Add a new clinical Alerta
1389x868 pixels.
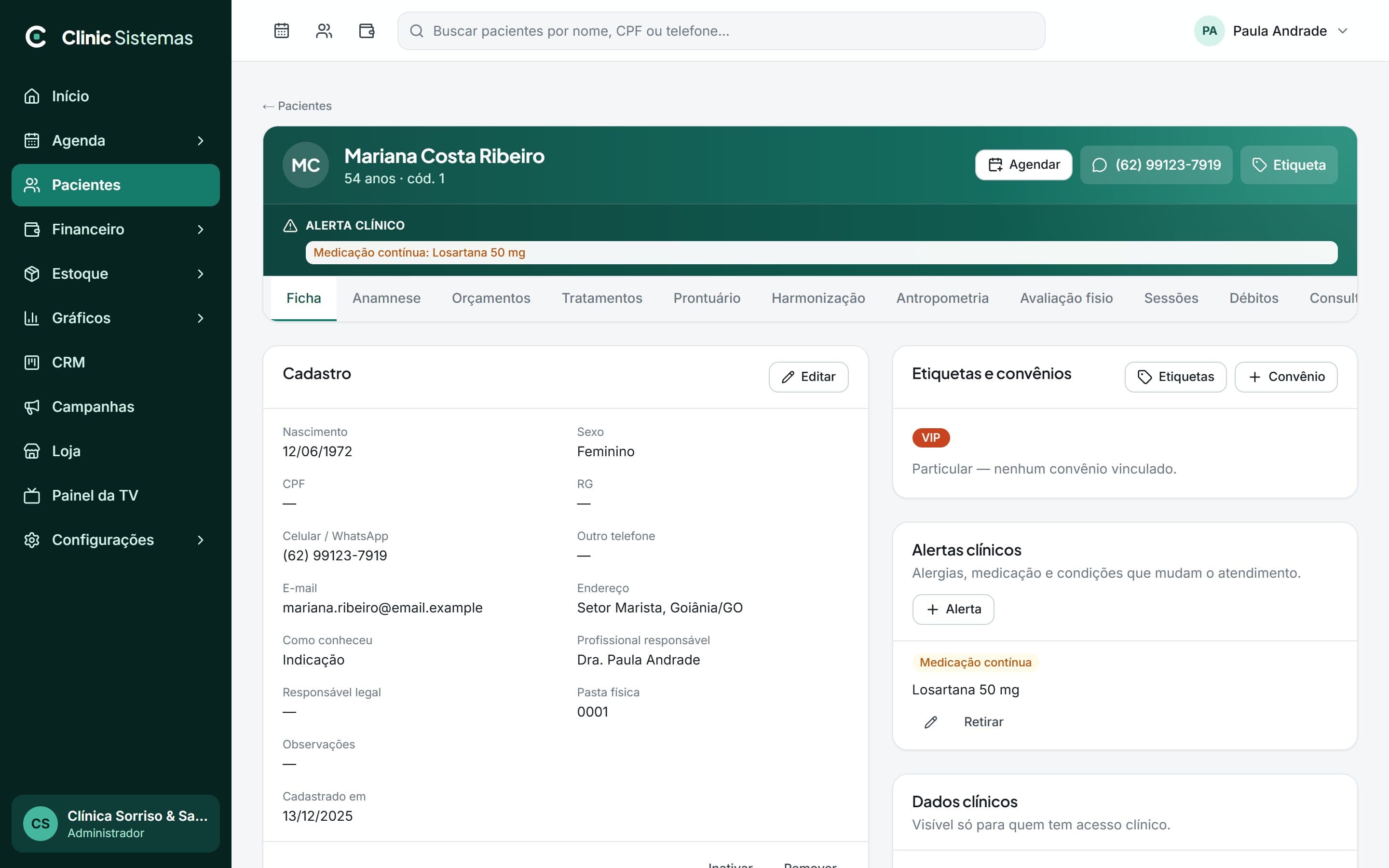[x=953, y=609]
